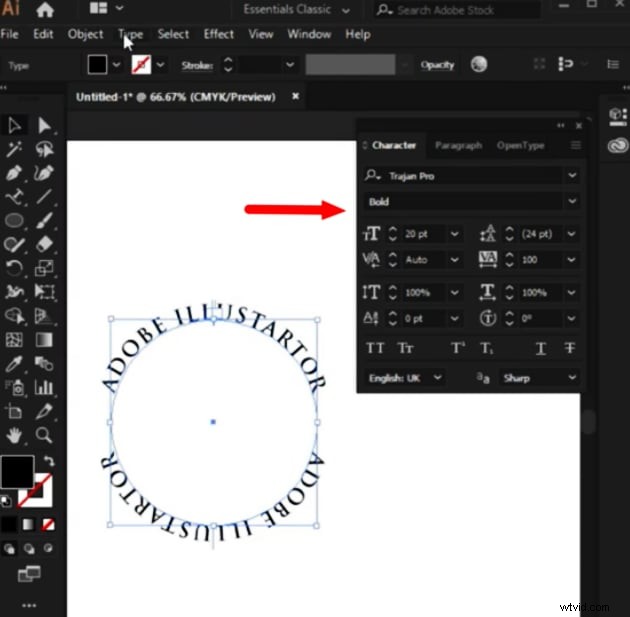
Task: Open the Trajan Pro font family dropdown
Action: tap(572, 176)
